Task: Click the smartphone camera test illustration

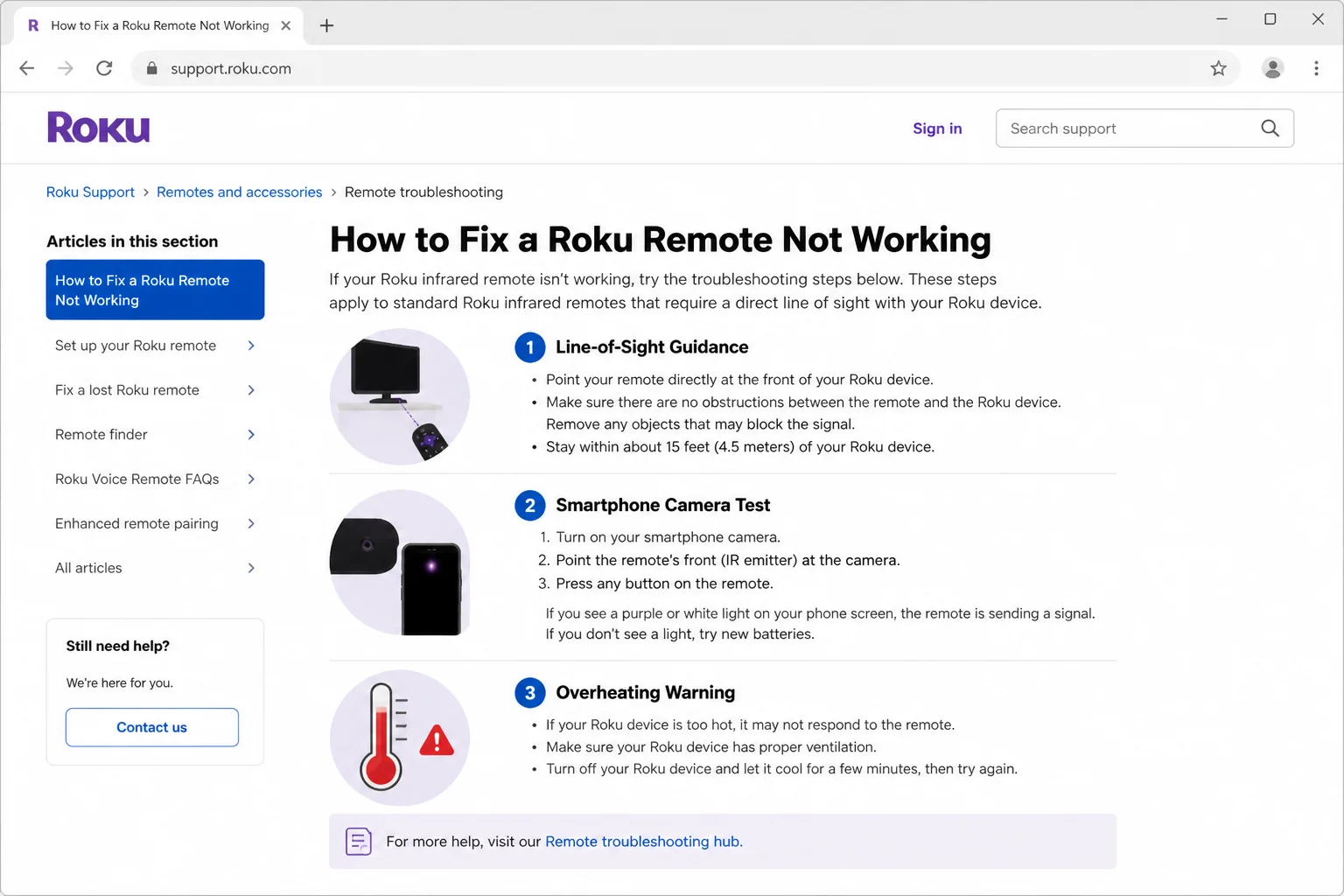Action: click(399, 563)
